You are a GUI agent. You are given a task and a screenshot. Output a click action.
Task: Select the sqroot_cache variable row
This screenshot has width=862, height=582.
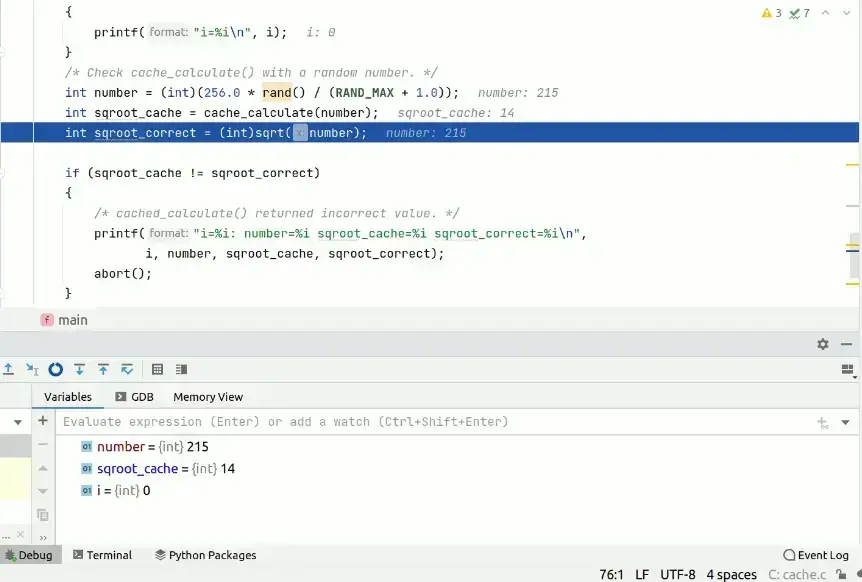[x=158, y=468]
